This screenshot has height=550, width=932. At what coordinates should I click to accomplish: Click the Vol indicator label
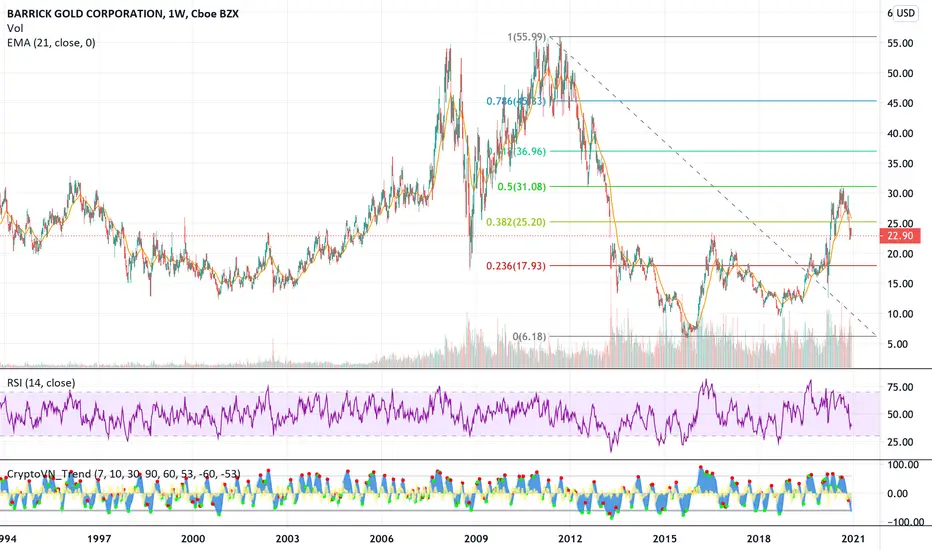(15, 28)
